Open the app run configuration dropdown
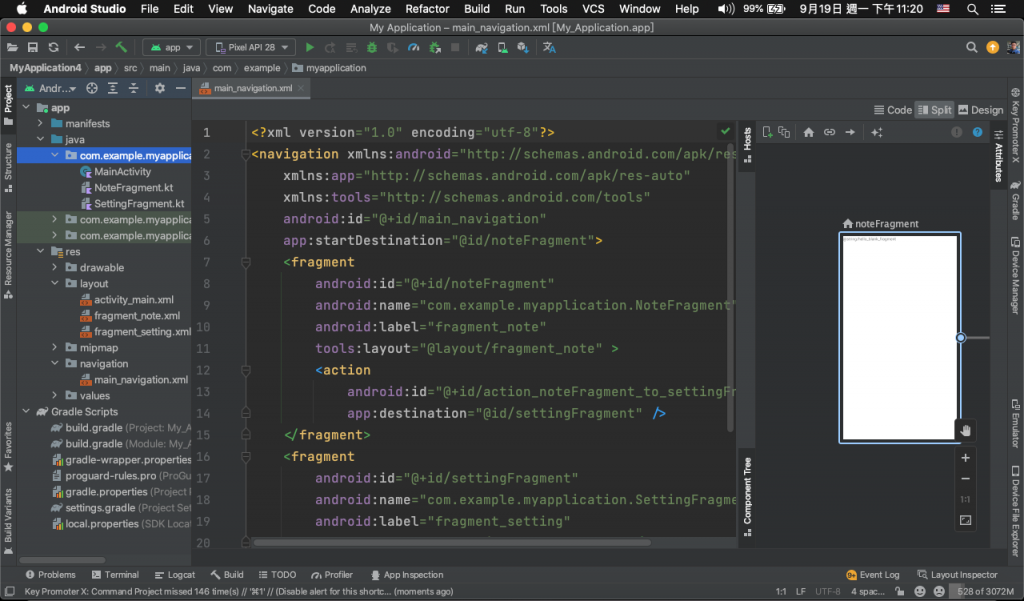1024x601 pixels. [172, 47]
